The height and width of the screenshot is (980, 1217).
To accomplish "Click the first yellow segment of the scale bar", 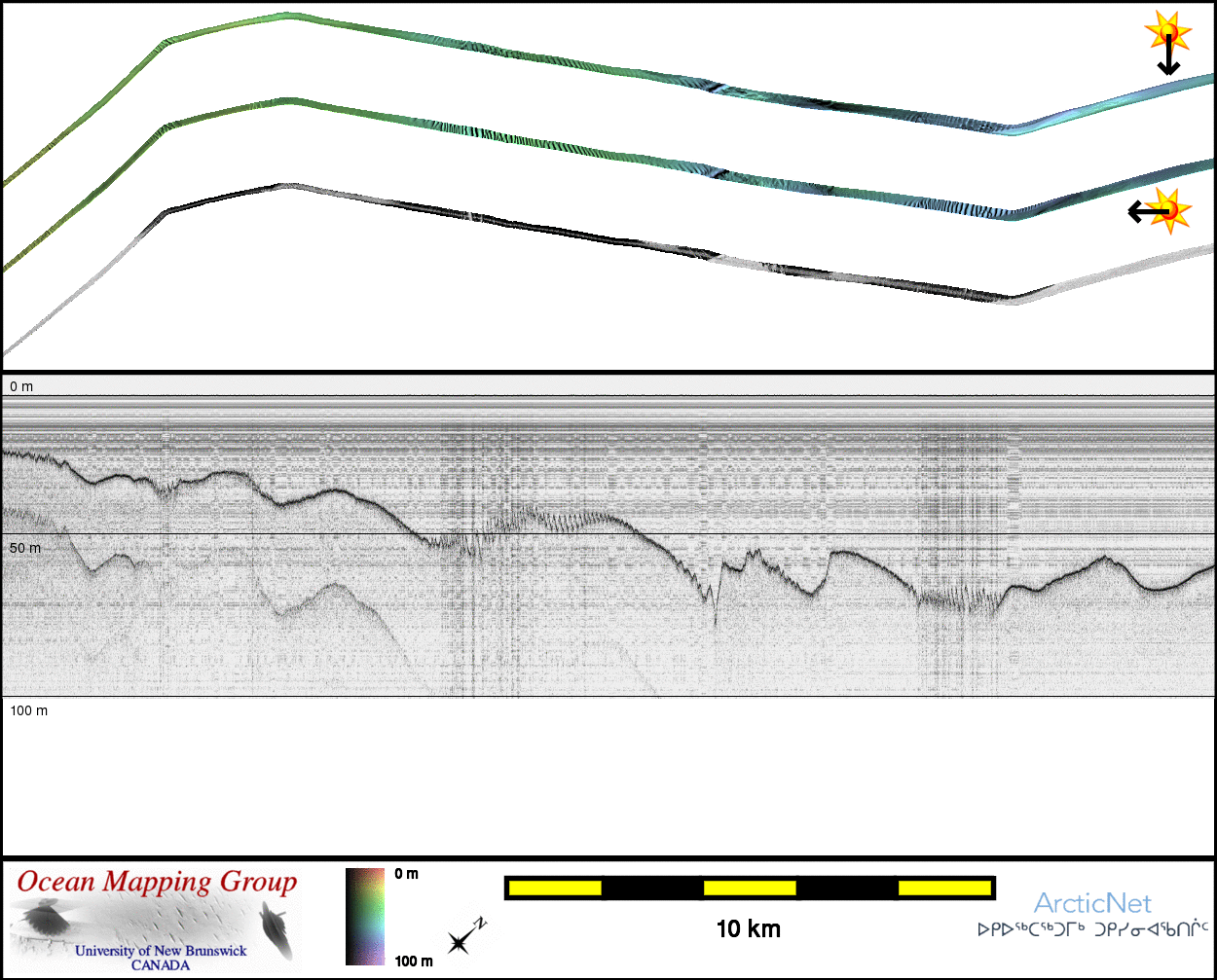I will click(555, 888).
